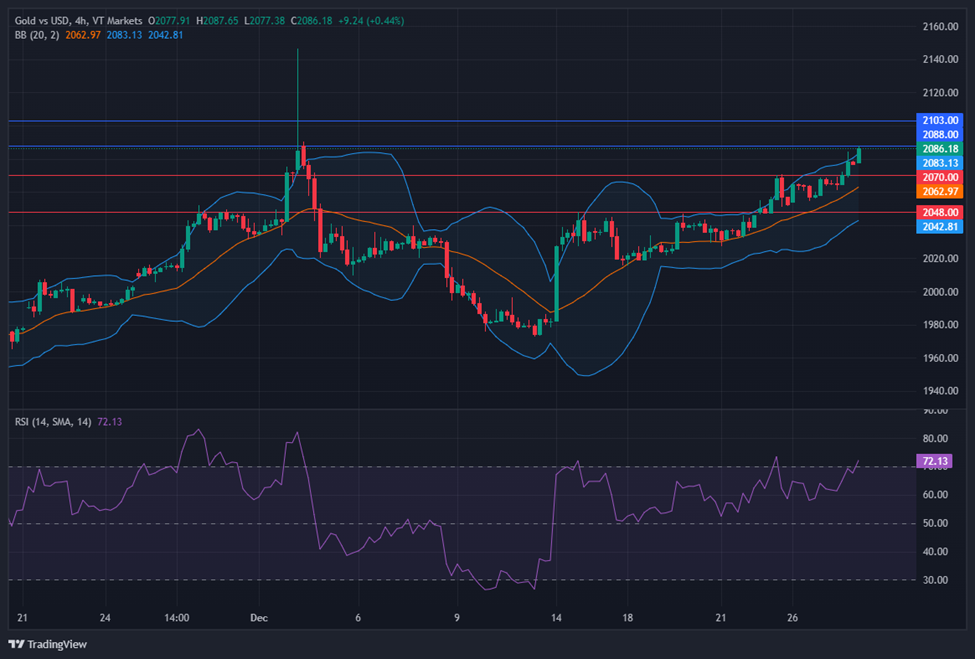
Task: Select the orange 2062.97 BB basis tag
Action: 940,191
